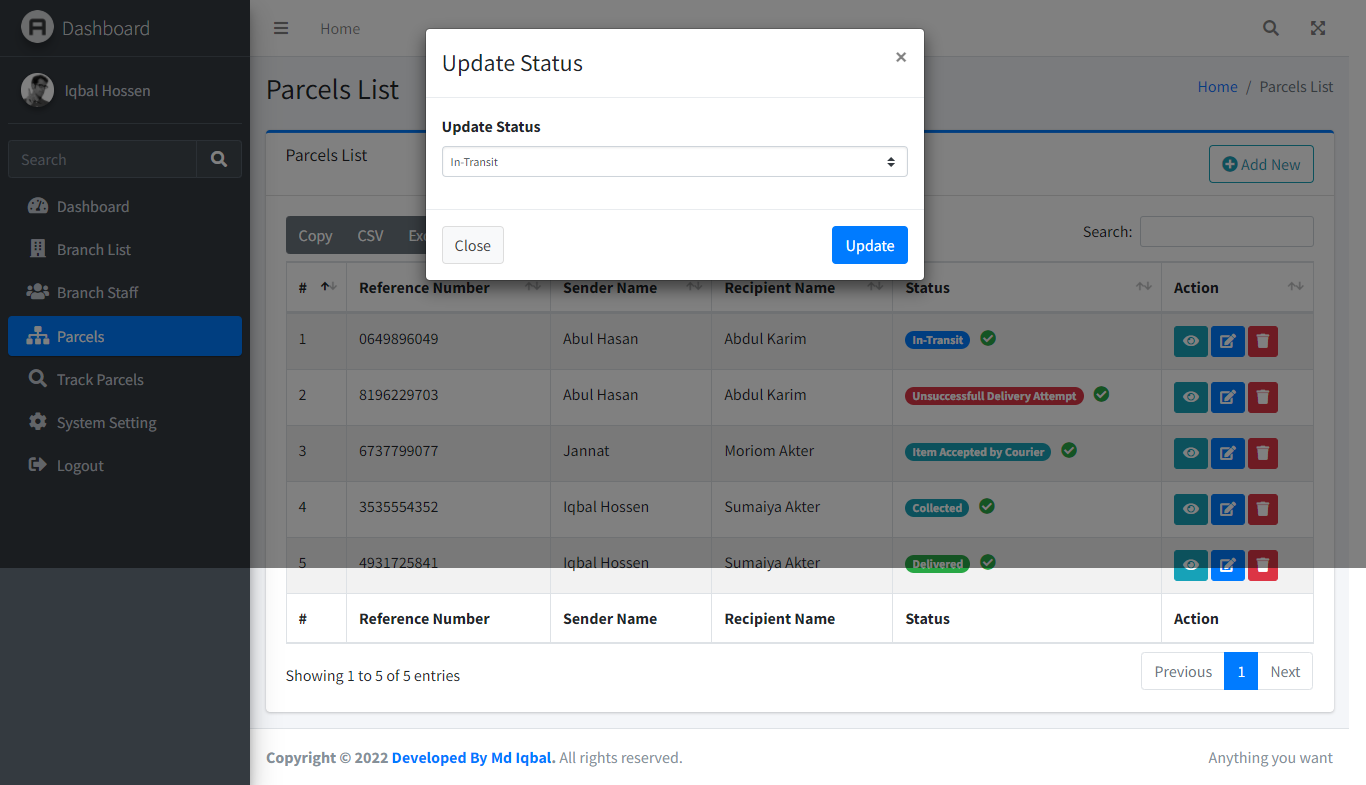Open the Home breadcrumb link
The image size is (1366, 785).
tap(1217, 86)
